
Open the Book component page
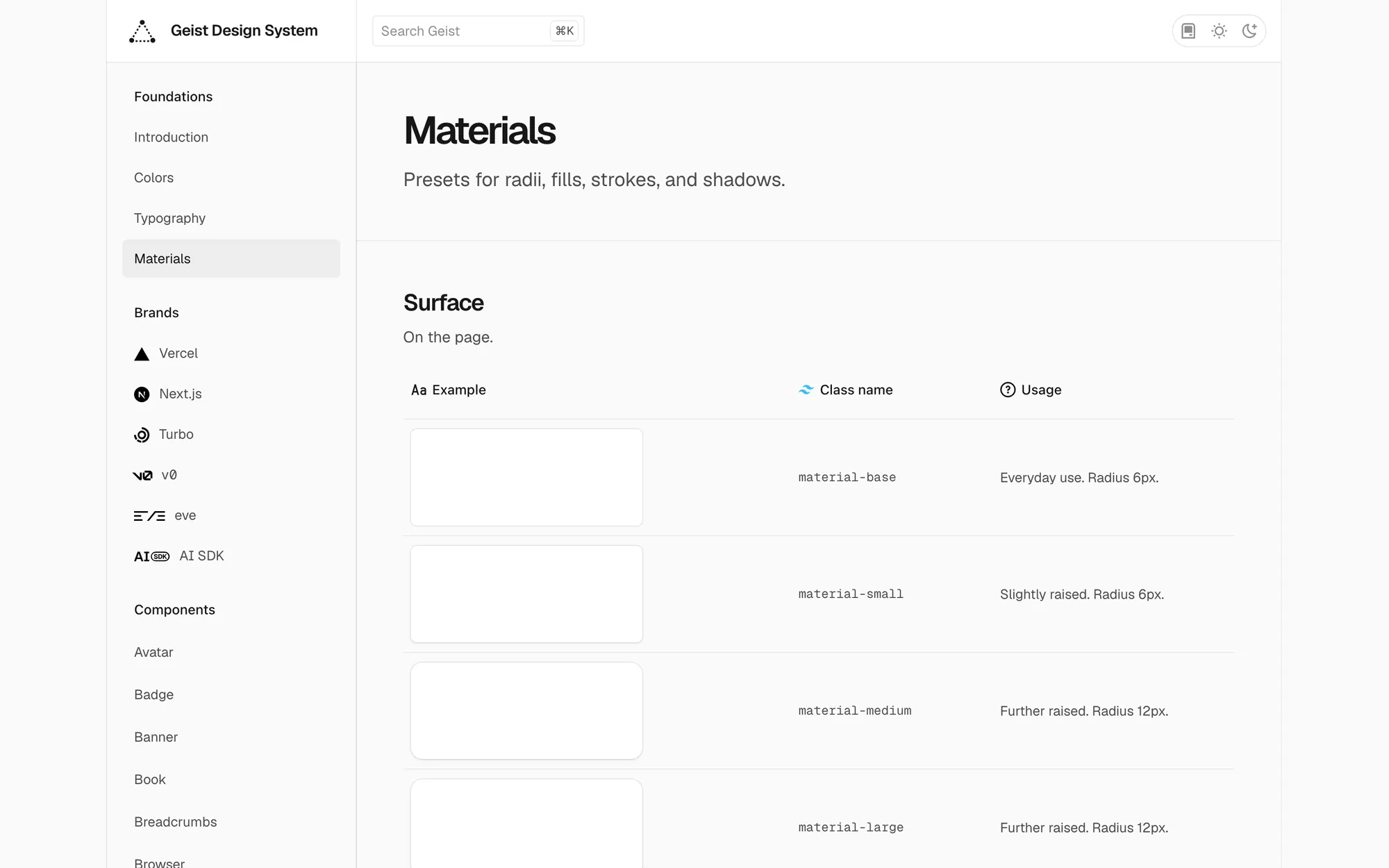click(150, 779)
